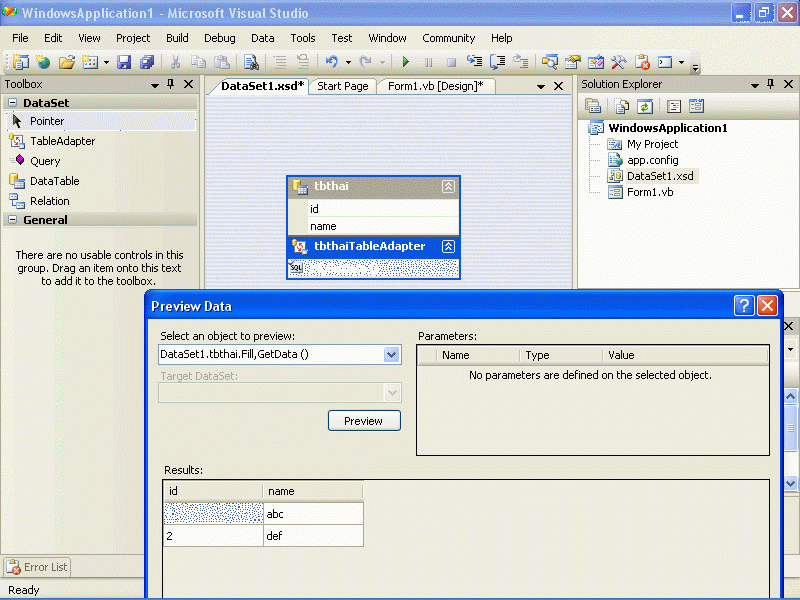Collapse the DataSet toolbox group
The image size is (800, 600).
[13, 103]
